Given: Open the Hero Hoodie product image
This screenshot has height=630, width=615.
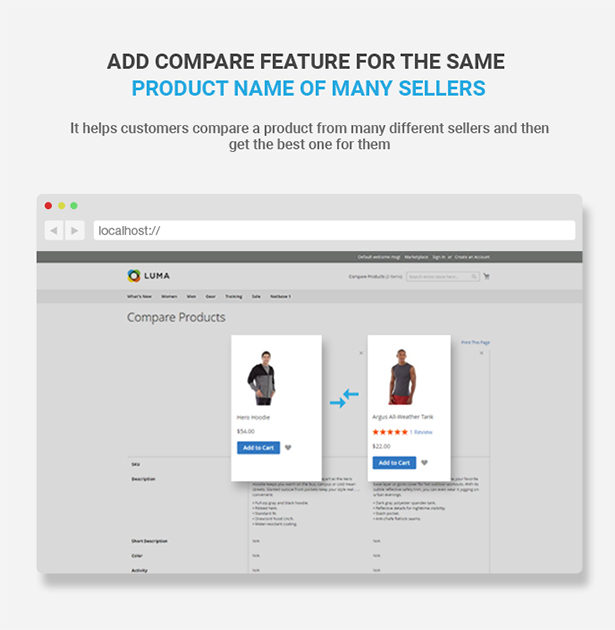Looking at the screenshot, I should [x=262, y=378].
